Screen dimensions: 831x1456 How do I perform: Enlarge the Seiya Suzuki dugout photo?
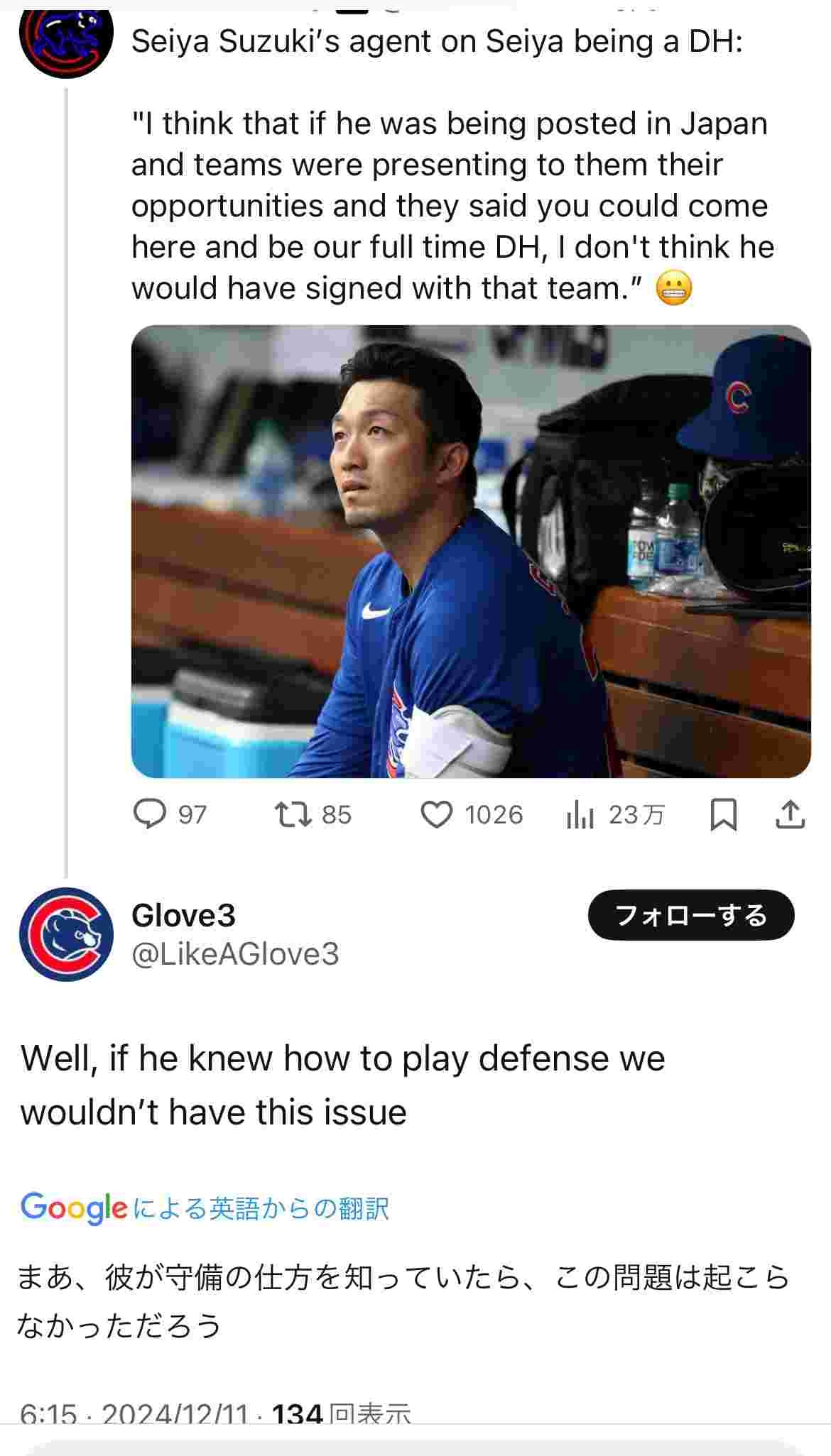click(x=470, y=551)
